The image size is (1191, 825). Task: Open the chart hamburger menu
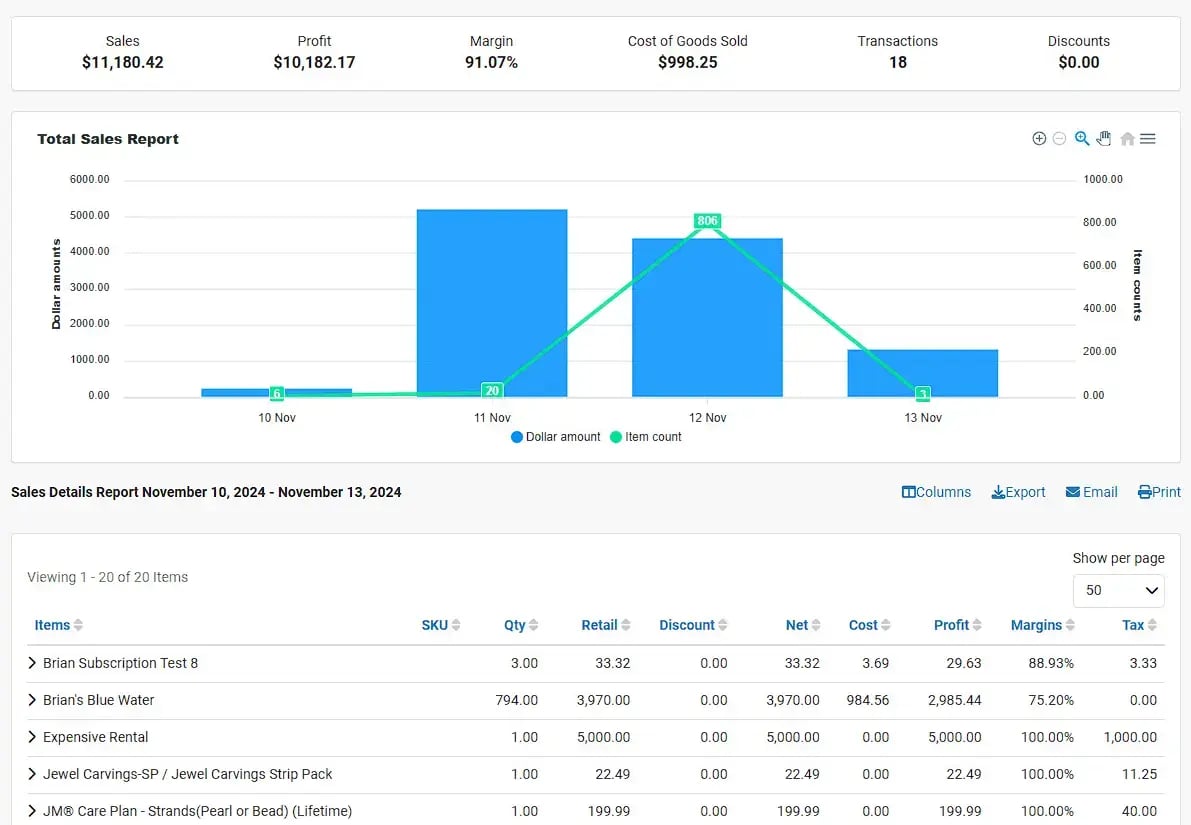pyautogui.click(x=1148, y=138)
